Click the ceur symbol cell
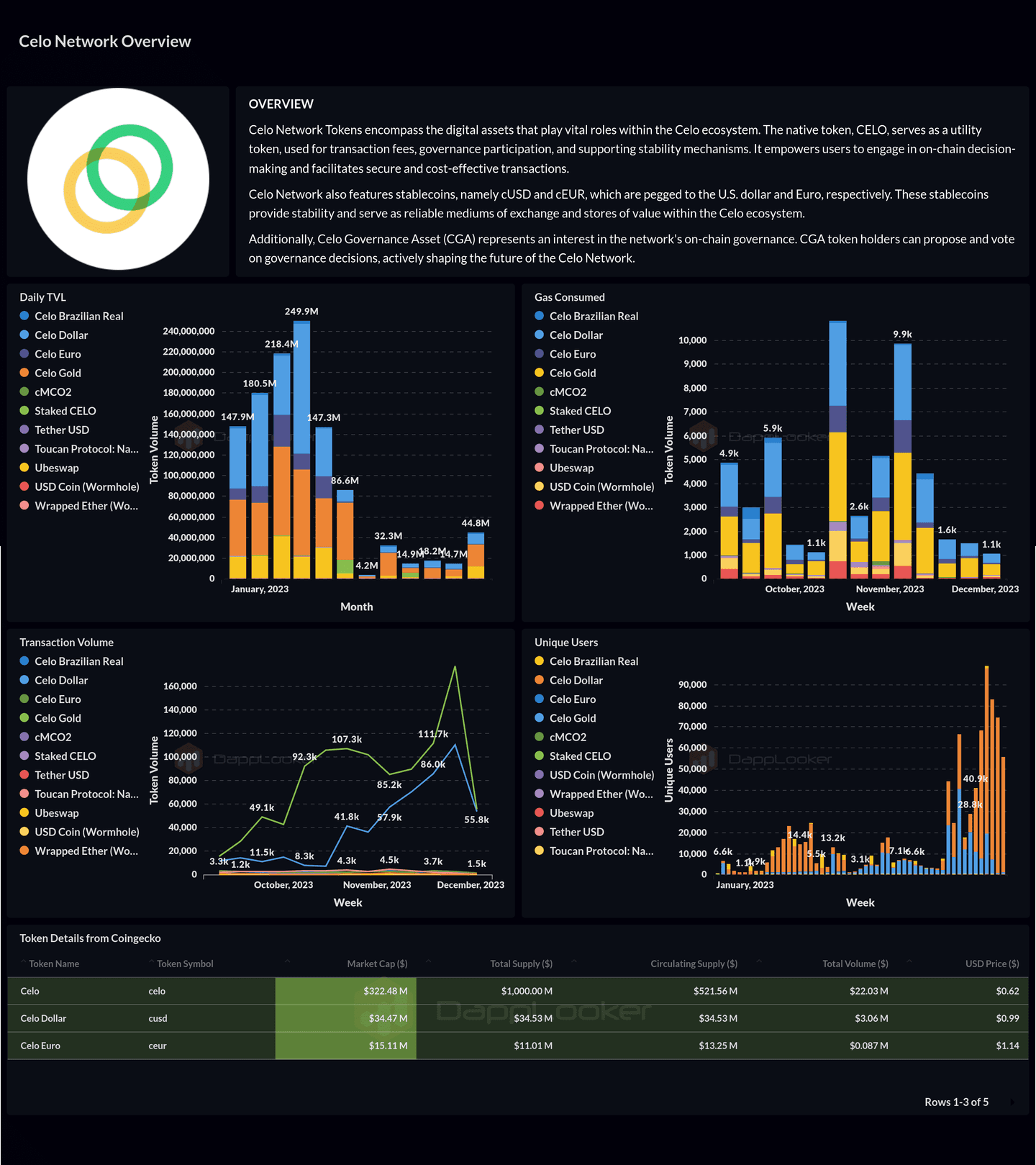The image size is (1036, 1165). 158,1046
